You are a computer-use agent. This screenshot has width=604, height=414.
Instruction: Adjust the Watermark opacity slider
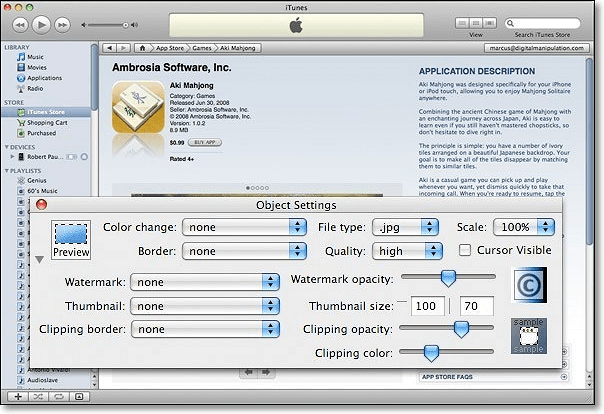pos(448,277)
